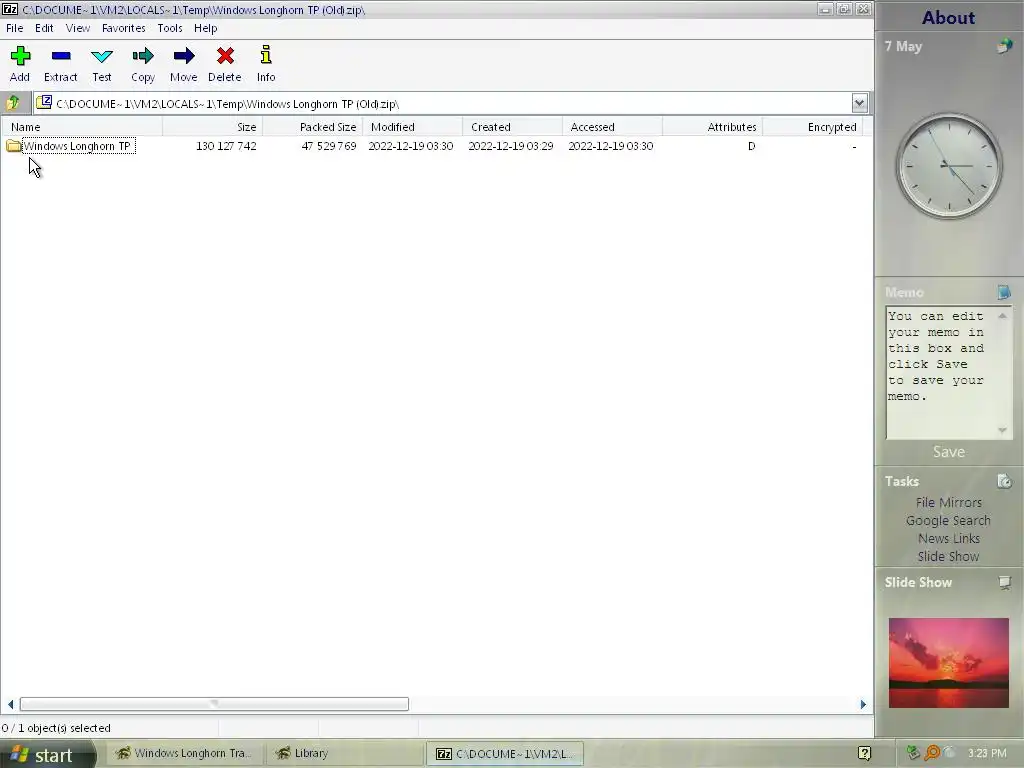Click the scroll right arrow
The image size is (1024, 768).
coord(863,704)
